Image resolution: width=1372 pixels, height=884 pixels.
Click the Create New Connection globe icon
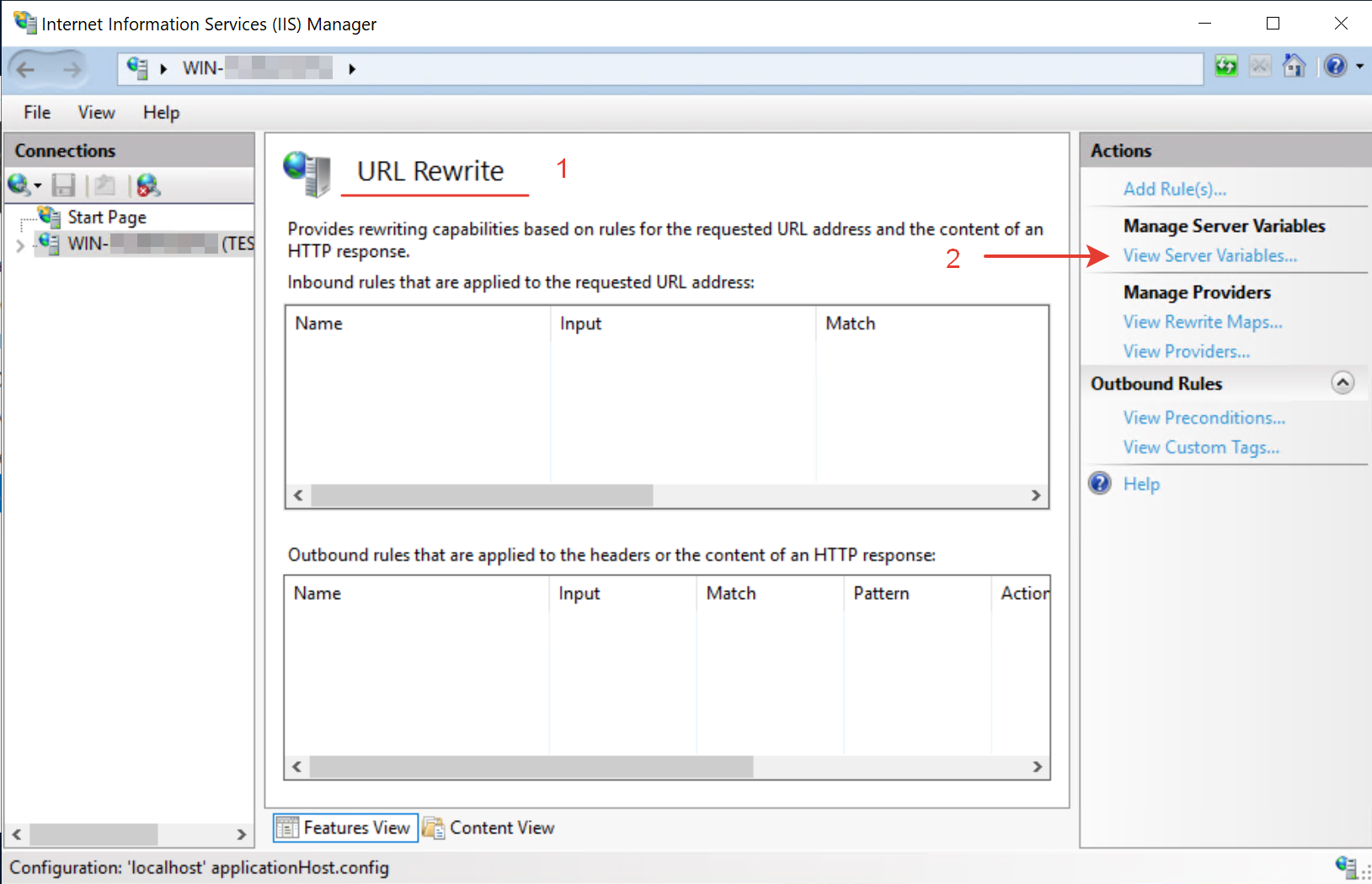19,185
